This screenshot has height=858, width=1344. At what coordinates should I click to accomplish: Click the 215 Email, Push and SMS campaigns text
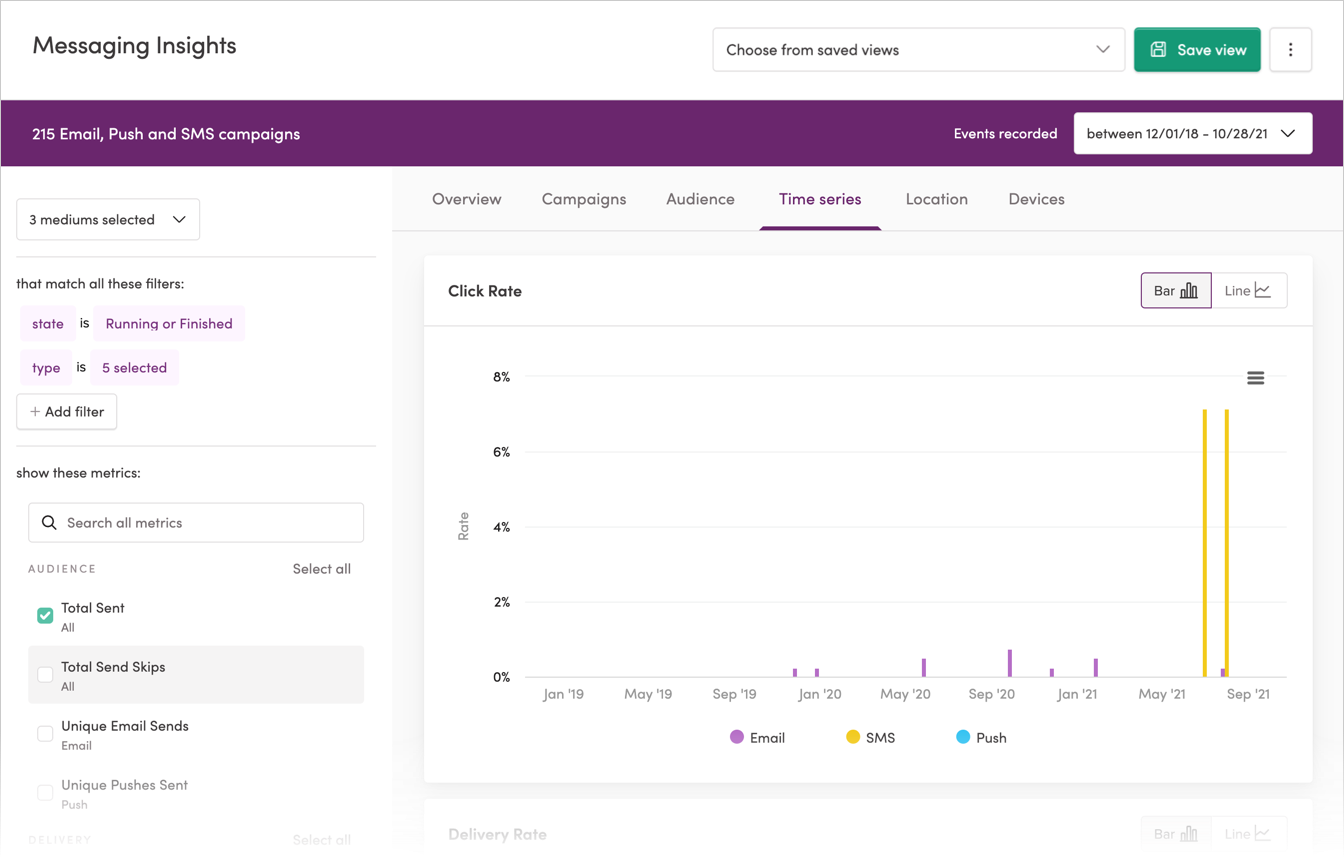pyautogui.click(x=166, y=133)
